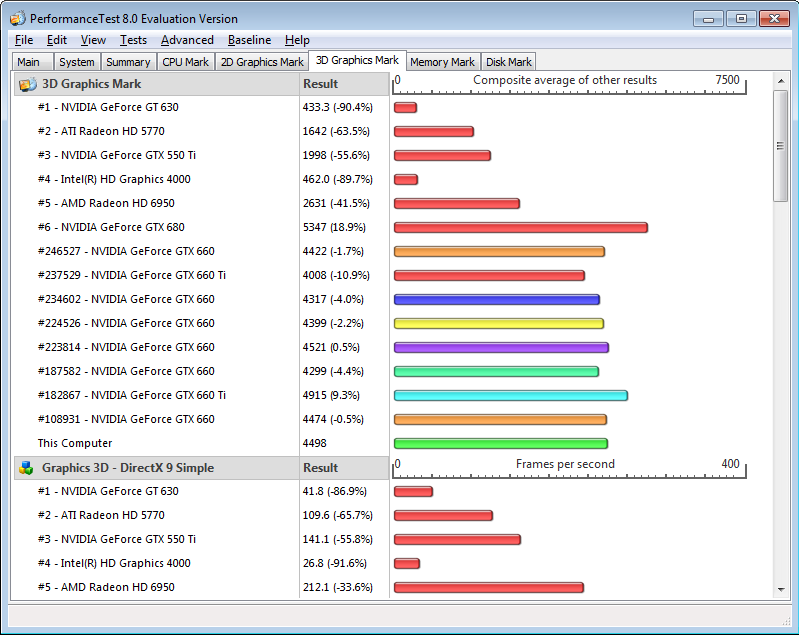Select '#3 - NVIDIA GeForce GTX 550 Ti' in 3D Graphics Mark
Viewport: 799px width, 635px height.
point(117,155)
